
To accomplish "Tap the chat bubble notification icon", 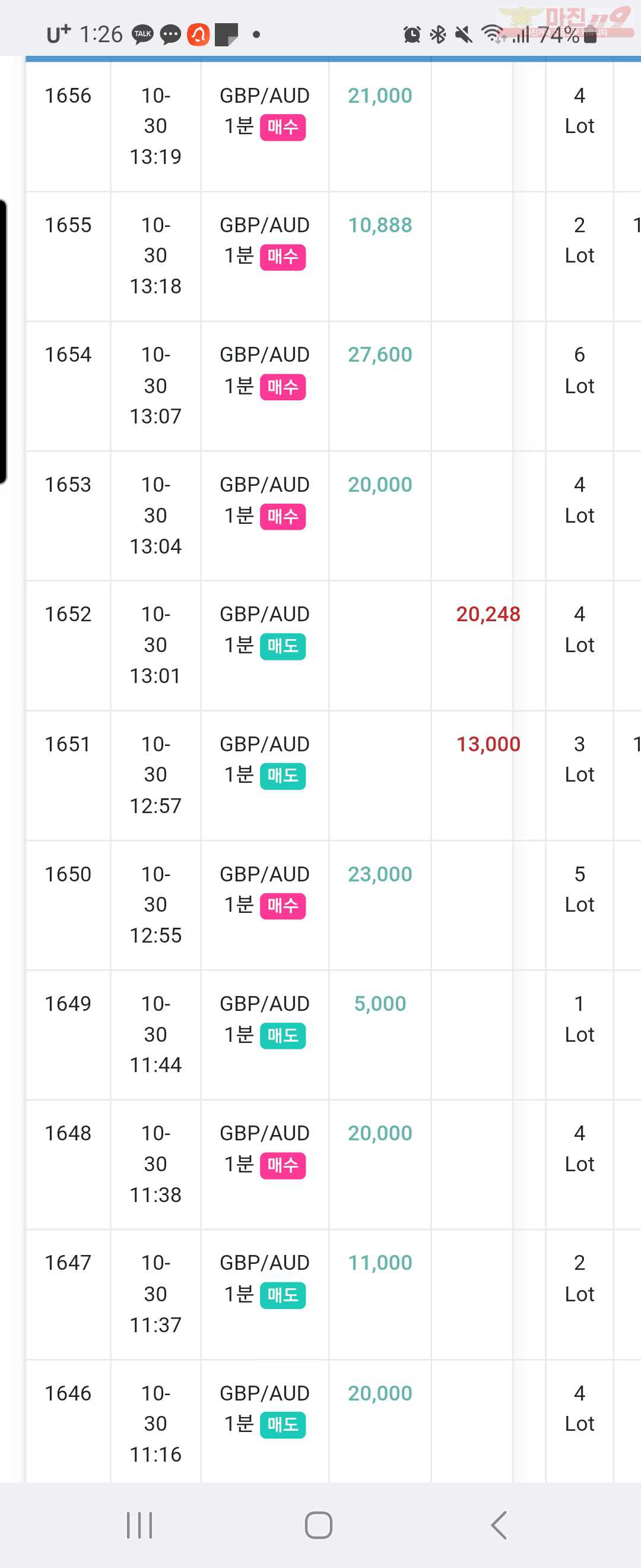I will click(170, 34).
